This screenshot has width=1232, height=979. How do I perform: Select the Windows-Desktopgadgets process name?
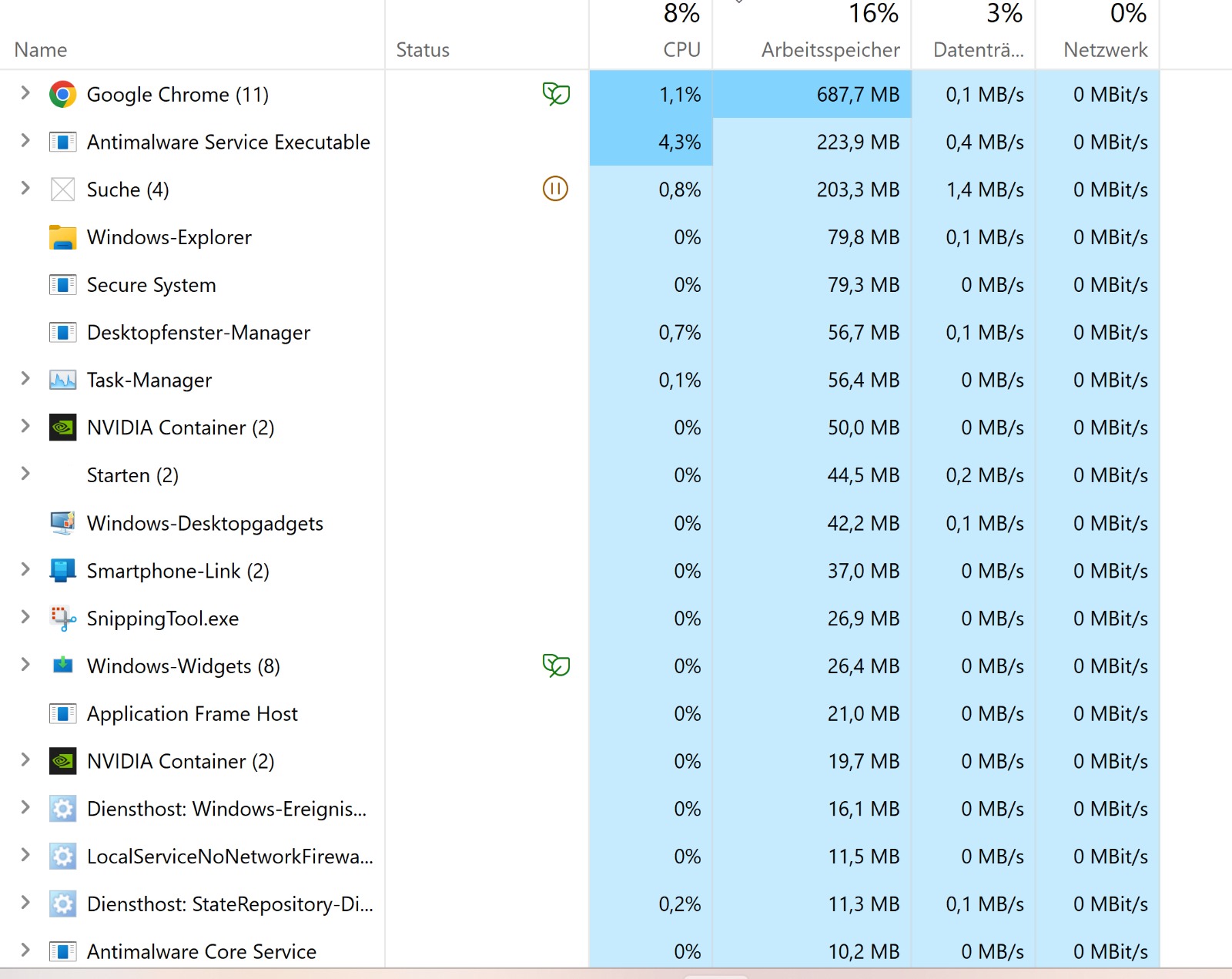coord(205,524)
